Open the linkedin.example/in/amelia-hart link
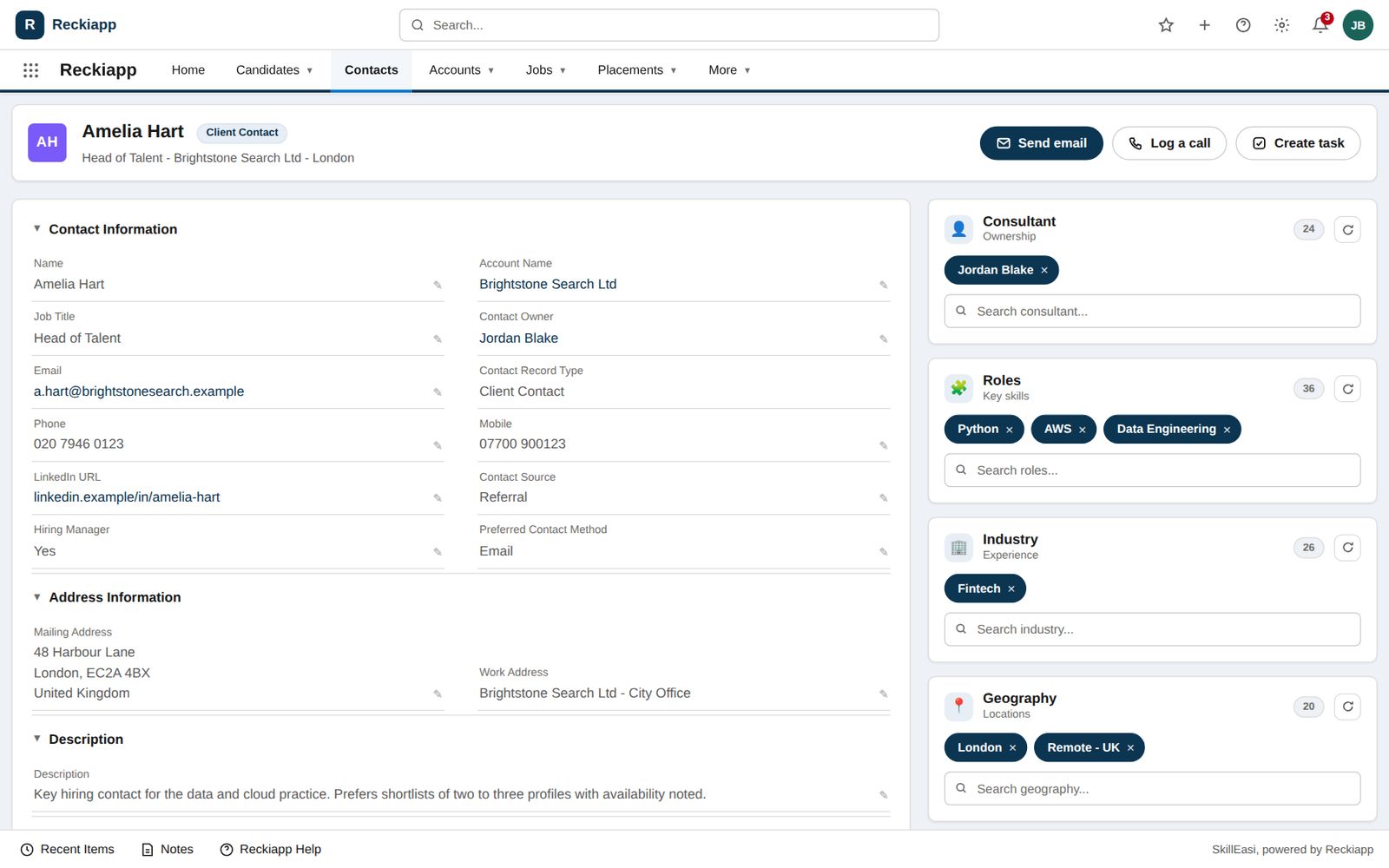1389x868 pixels. pos(127,497)
